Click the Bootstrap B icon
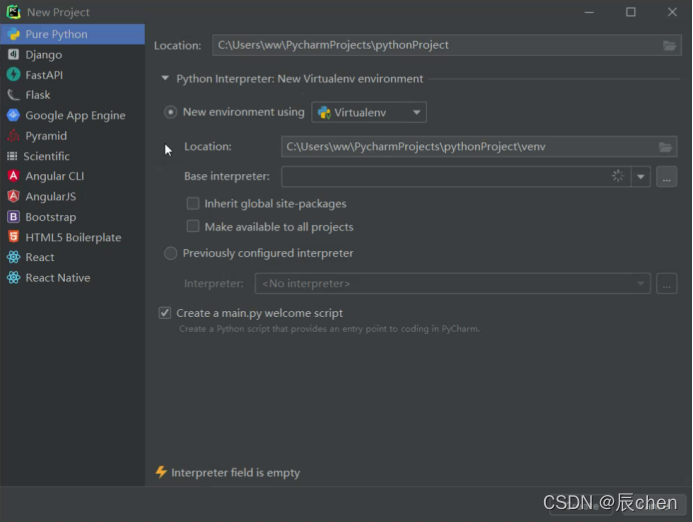This screenshot has width=693, height=522. coord(13,217)
